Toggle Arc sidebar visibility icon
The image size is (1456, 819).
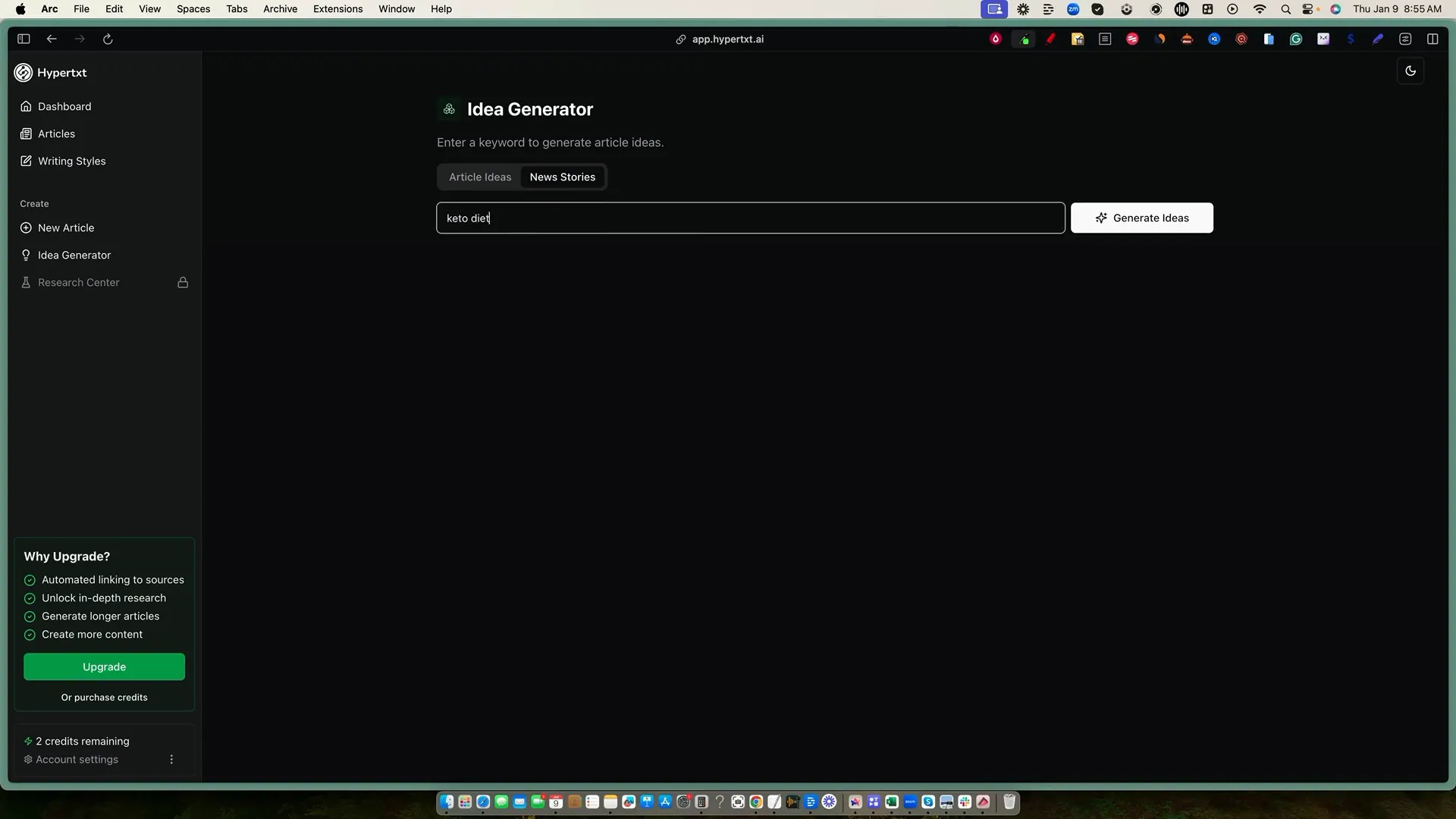pyautogui.click(x=24, y=39)
